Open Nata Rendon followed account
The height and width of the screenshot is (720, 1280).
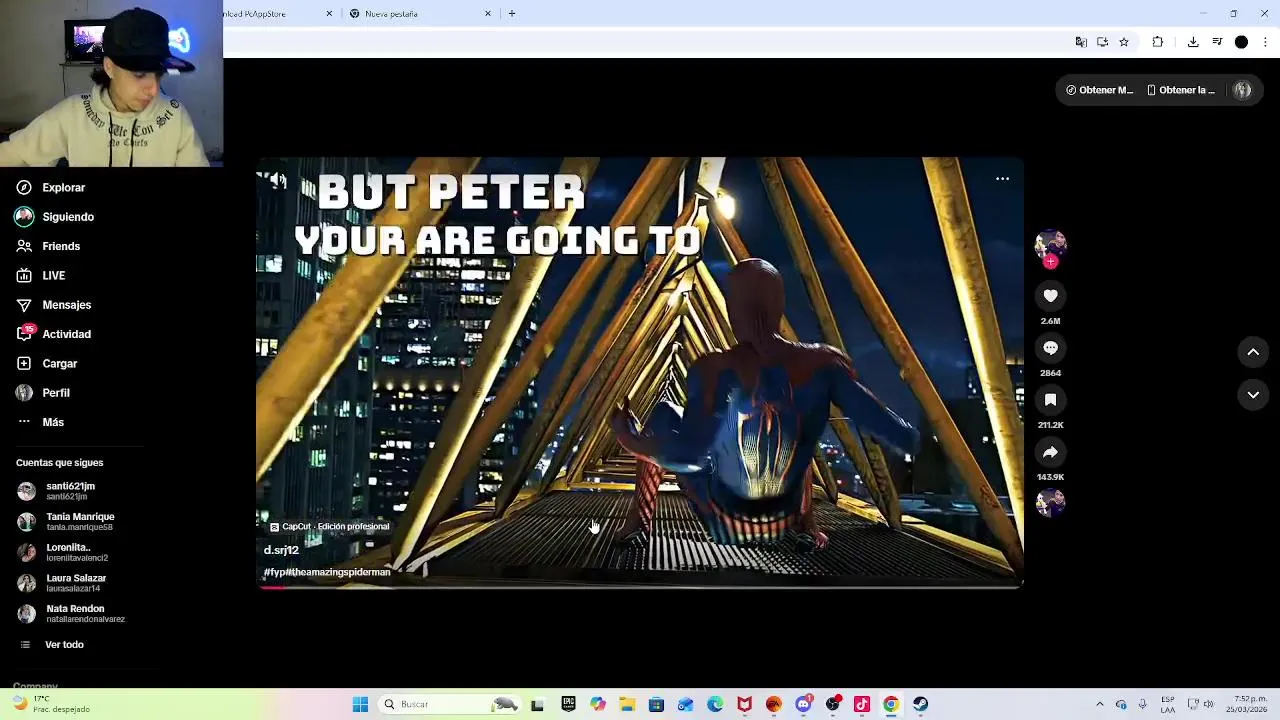70,613
